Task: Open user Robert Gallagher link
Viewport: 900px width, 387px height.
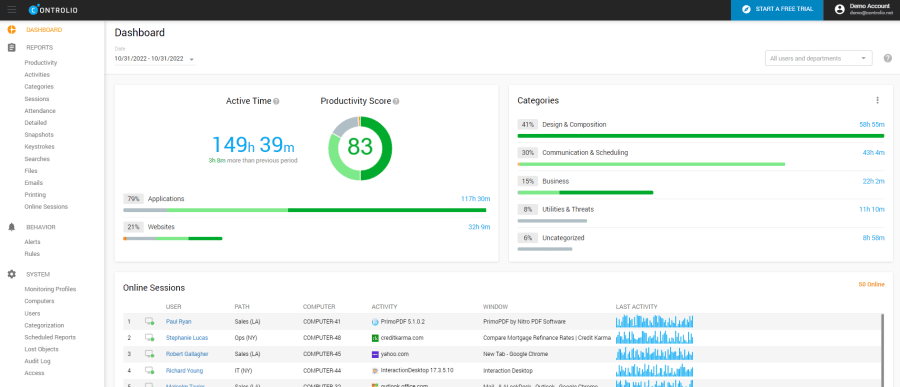Action: tap(187, 354)
